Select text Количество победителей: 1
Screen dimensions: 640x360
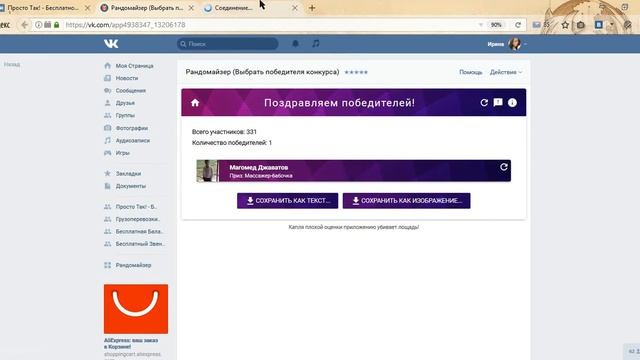coord(232,143)
